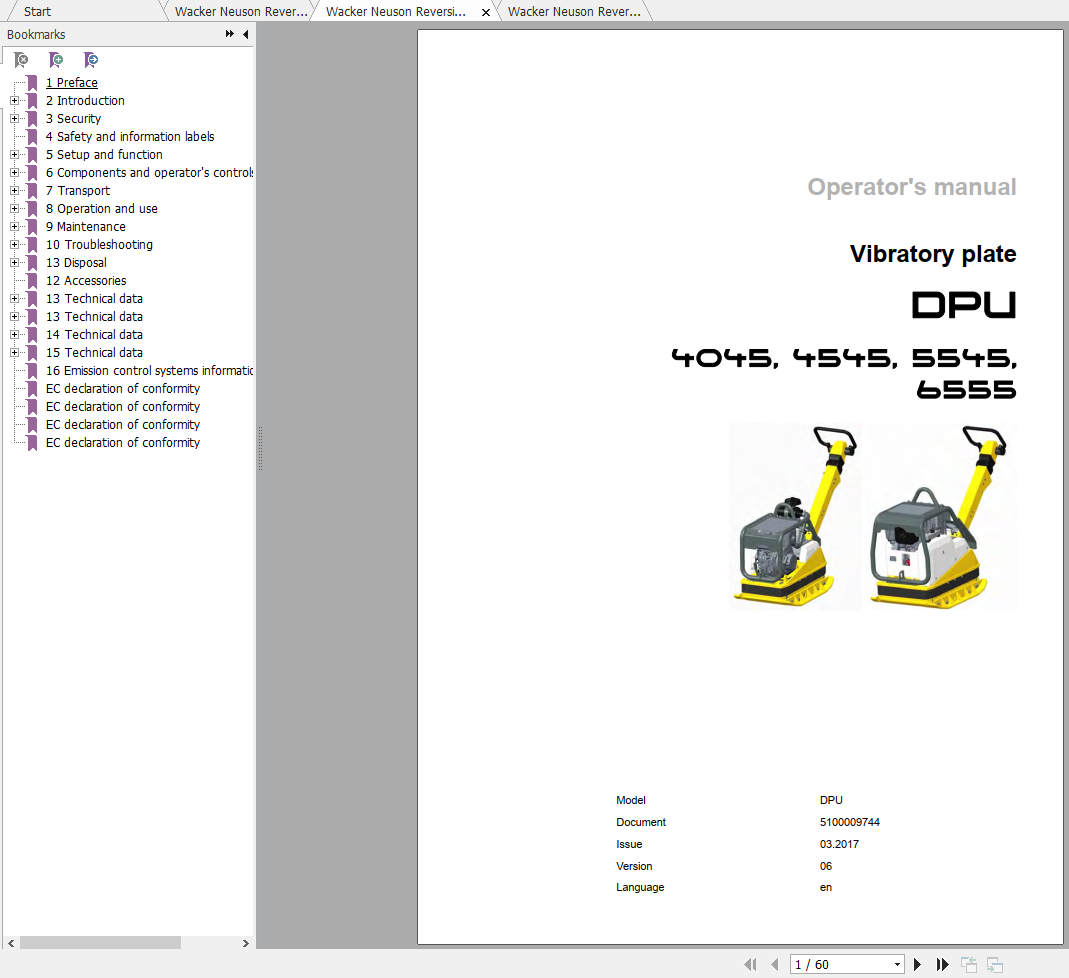Jump to the last page

point(942,964)
